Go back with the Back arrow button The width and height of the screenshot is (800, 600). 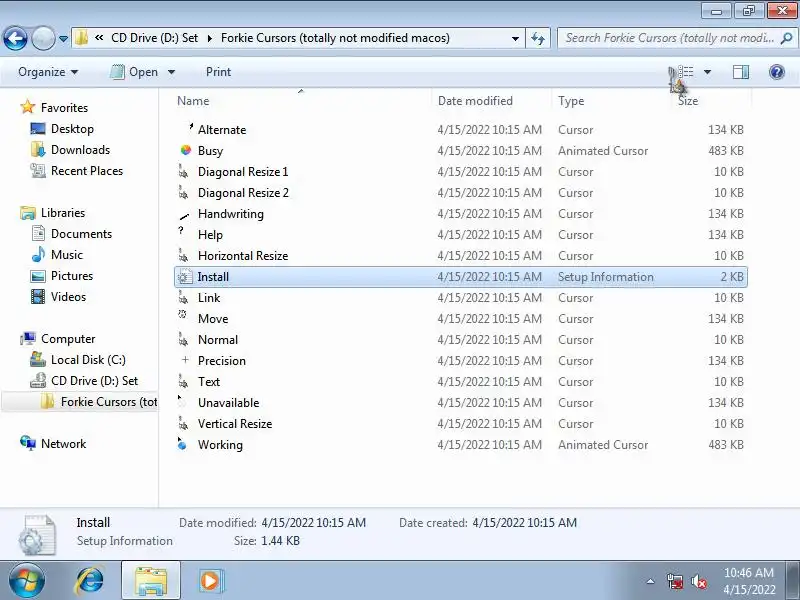(x=15, y=38)
